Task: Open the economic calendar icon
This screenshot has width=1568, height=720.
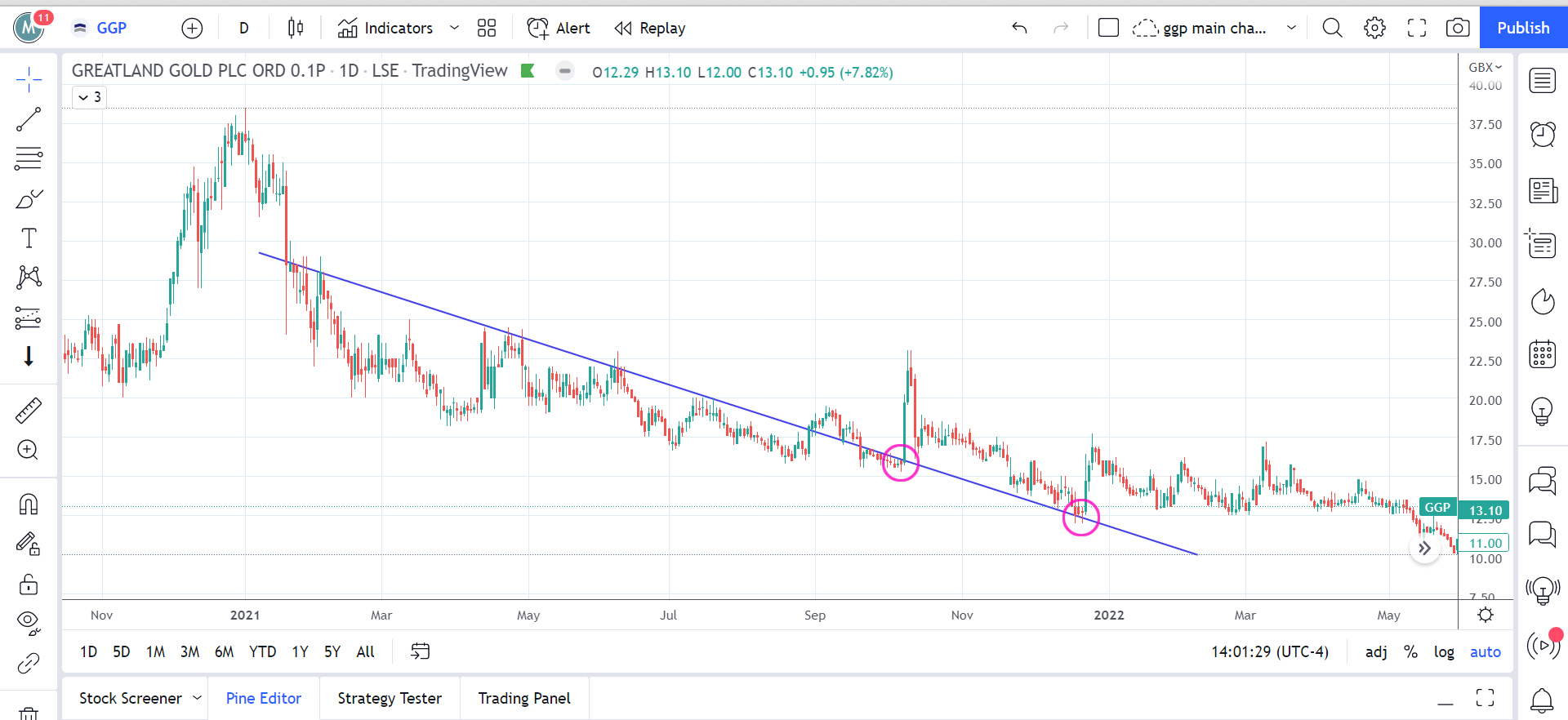Action: pos(1543,354)
